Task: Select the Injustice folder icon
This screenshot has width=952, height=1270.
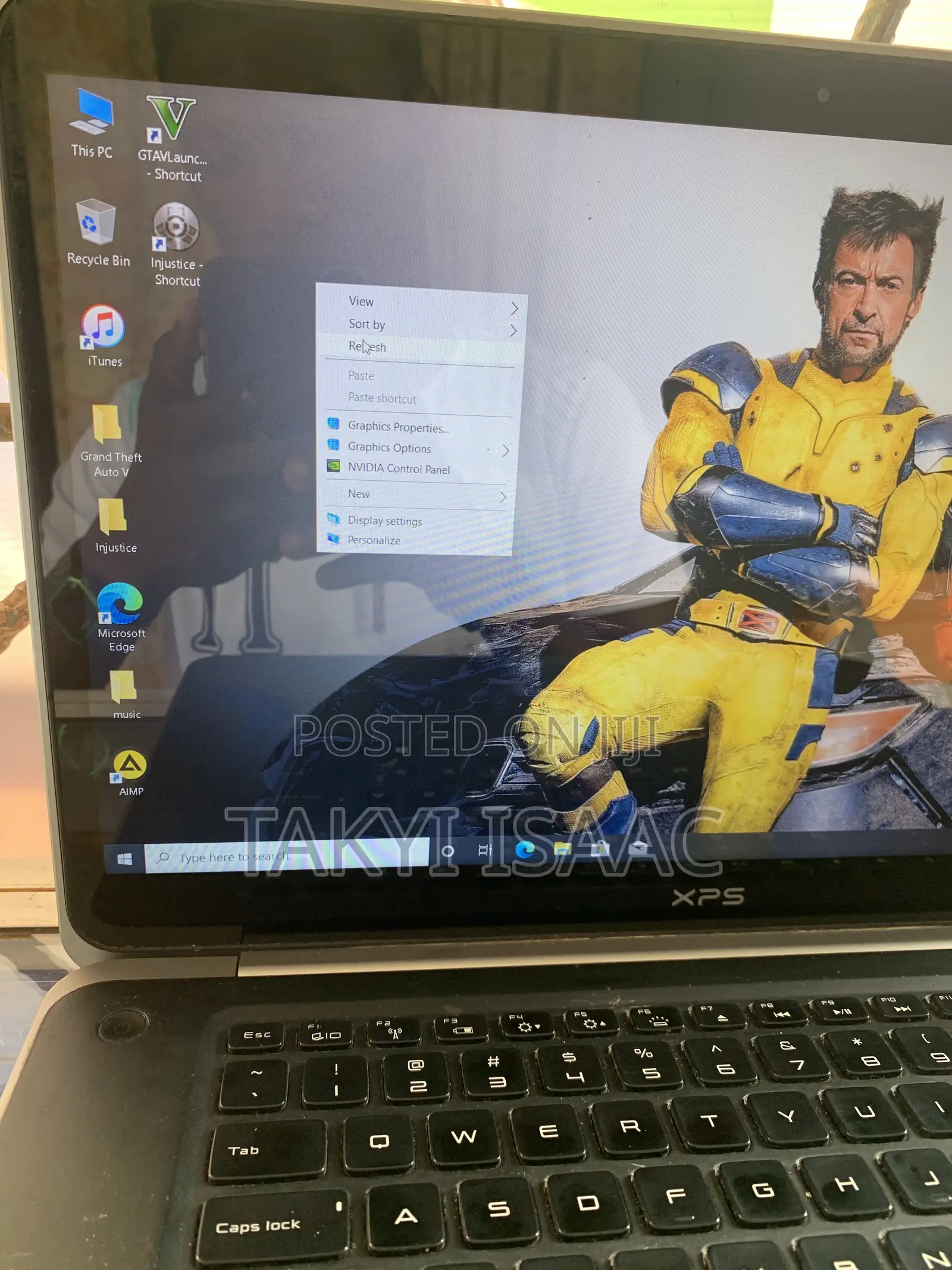Action: (x=114, y=525)
